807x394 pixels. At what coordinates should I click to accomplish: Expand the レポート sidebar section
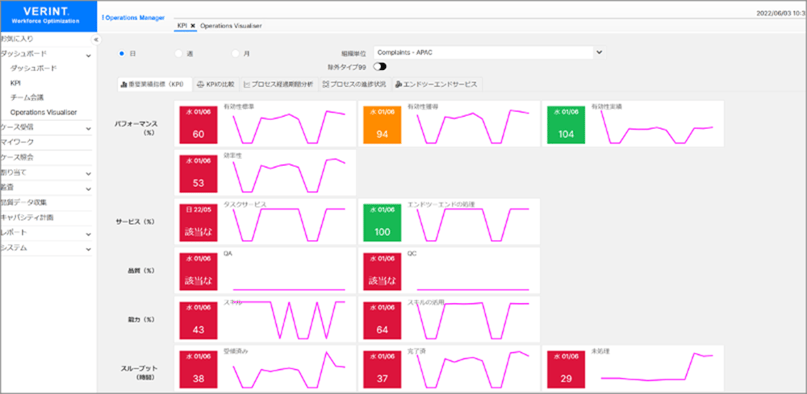click(89, 234)
